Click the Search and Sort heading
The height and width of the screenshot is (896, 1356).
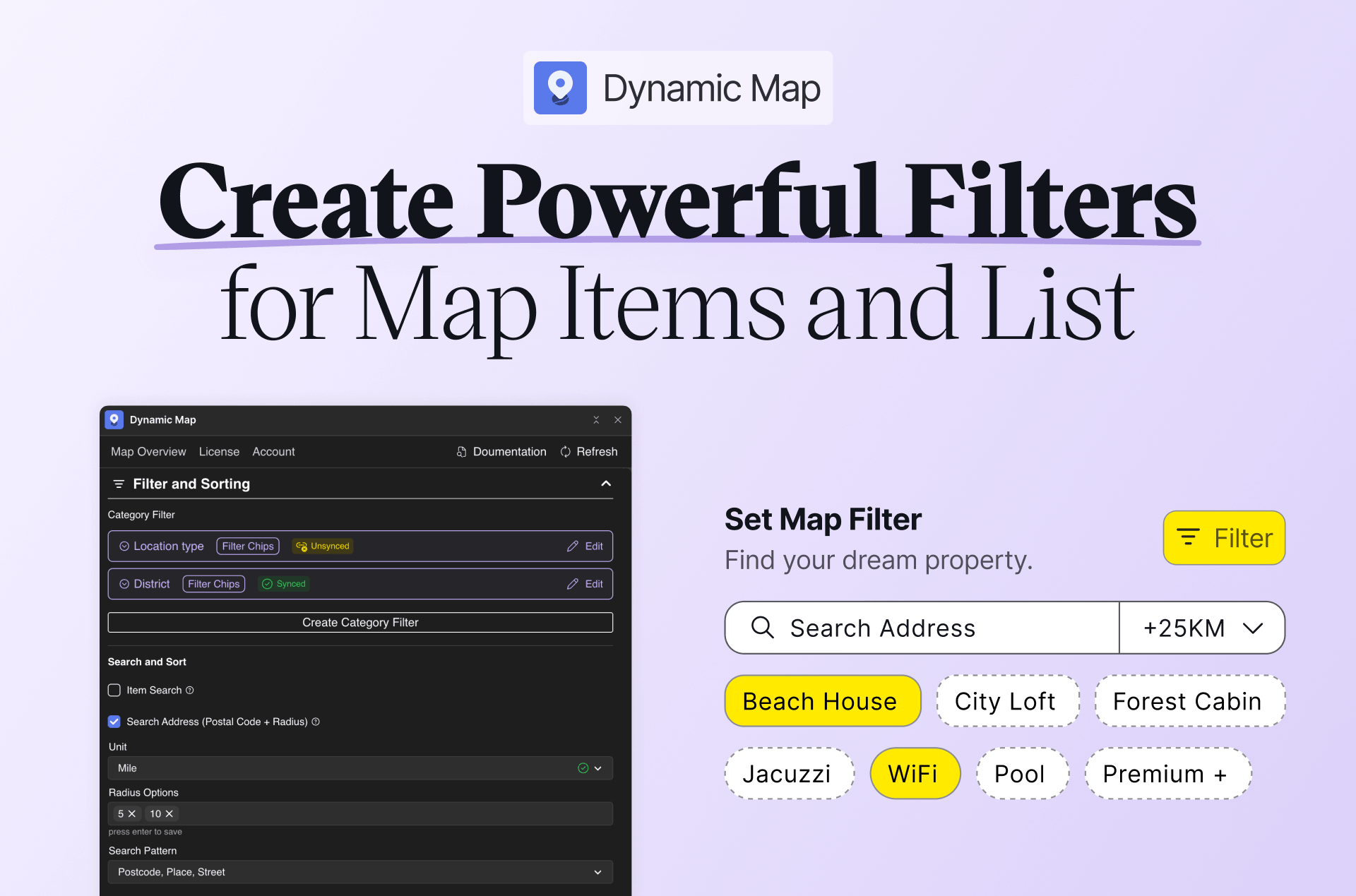click(147, 662)
